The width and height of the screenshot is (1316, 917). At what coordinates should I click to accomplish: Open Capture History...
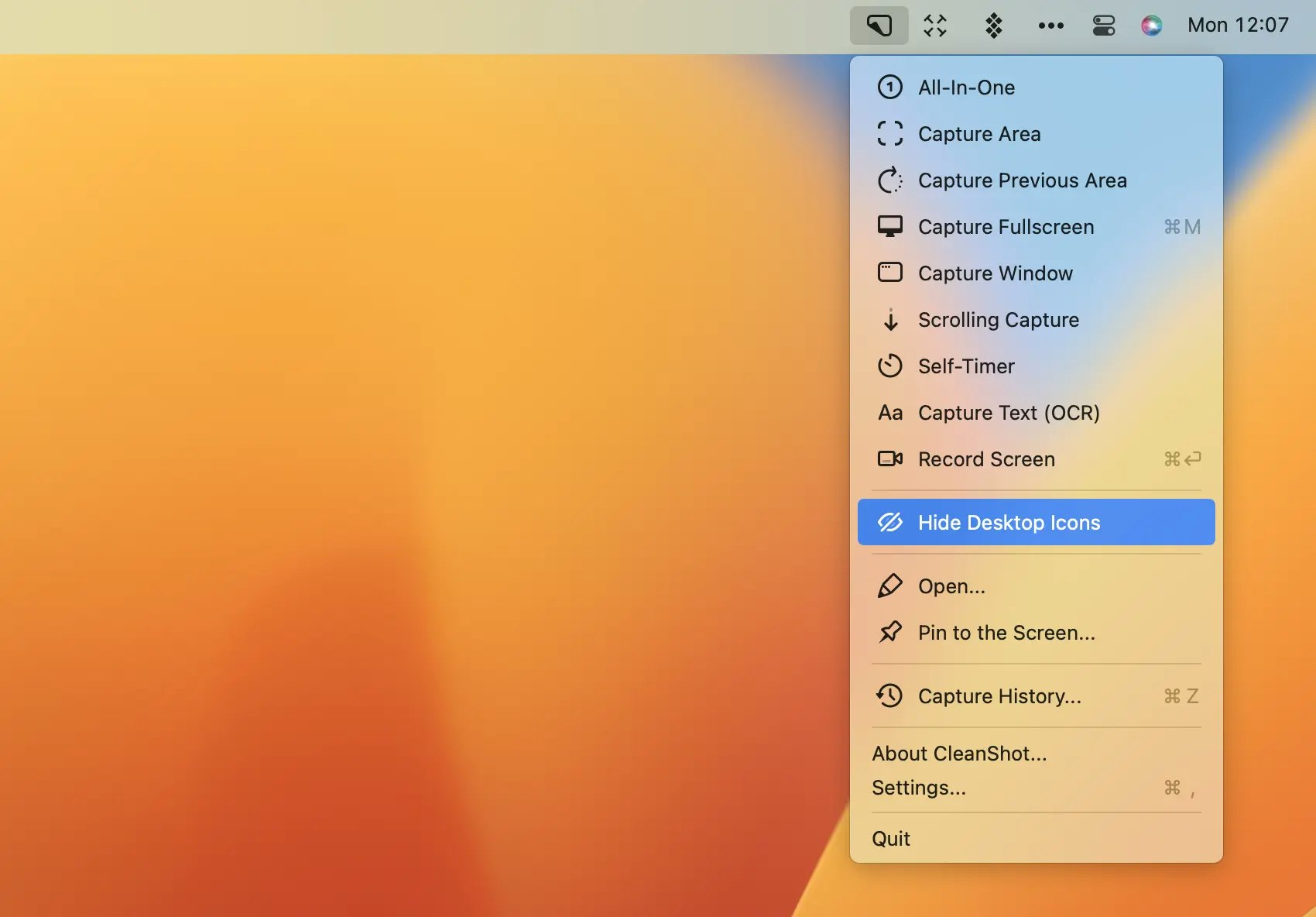tap(1037, 696)
